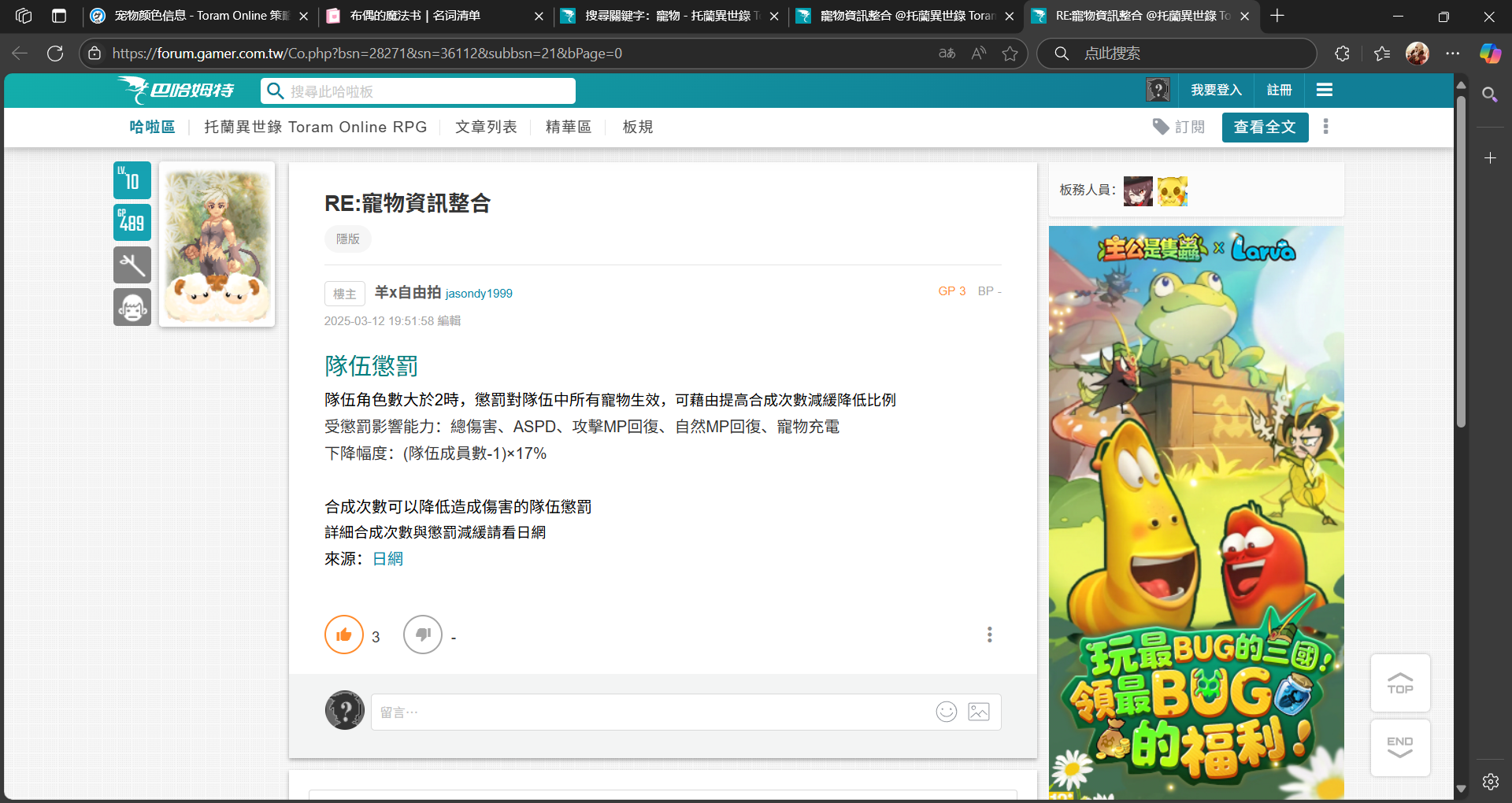The image size is (1512, 803).
Task: Open first moderator avatar
Action: 1138,191
